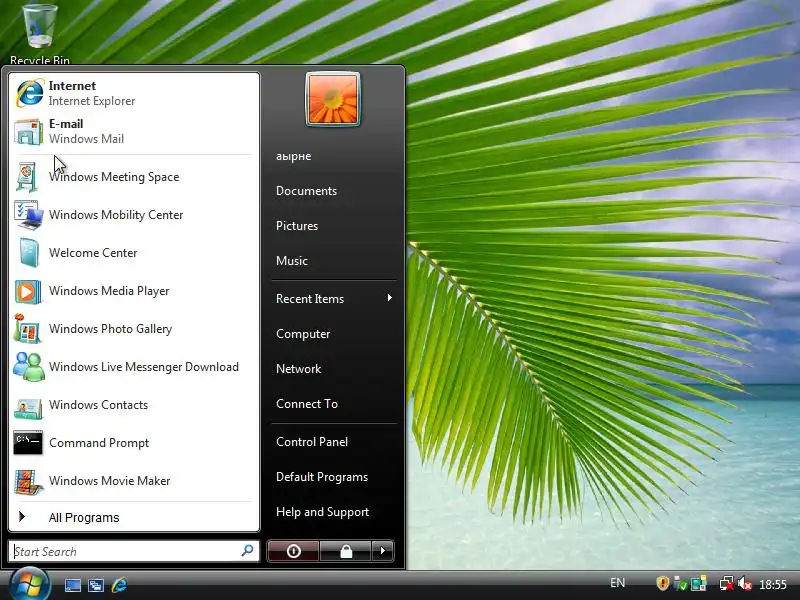Viewport: 800px width, 600px height.
Task: Open the Recycle Bin on the desktop
Action: 40,33
